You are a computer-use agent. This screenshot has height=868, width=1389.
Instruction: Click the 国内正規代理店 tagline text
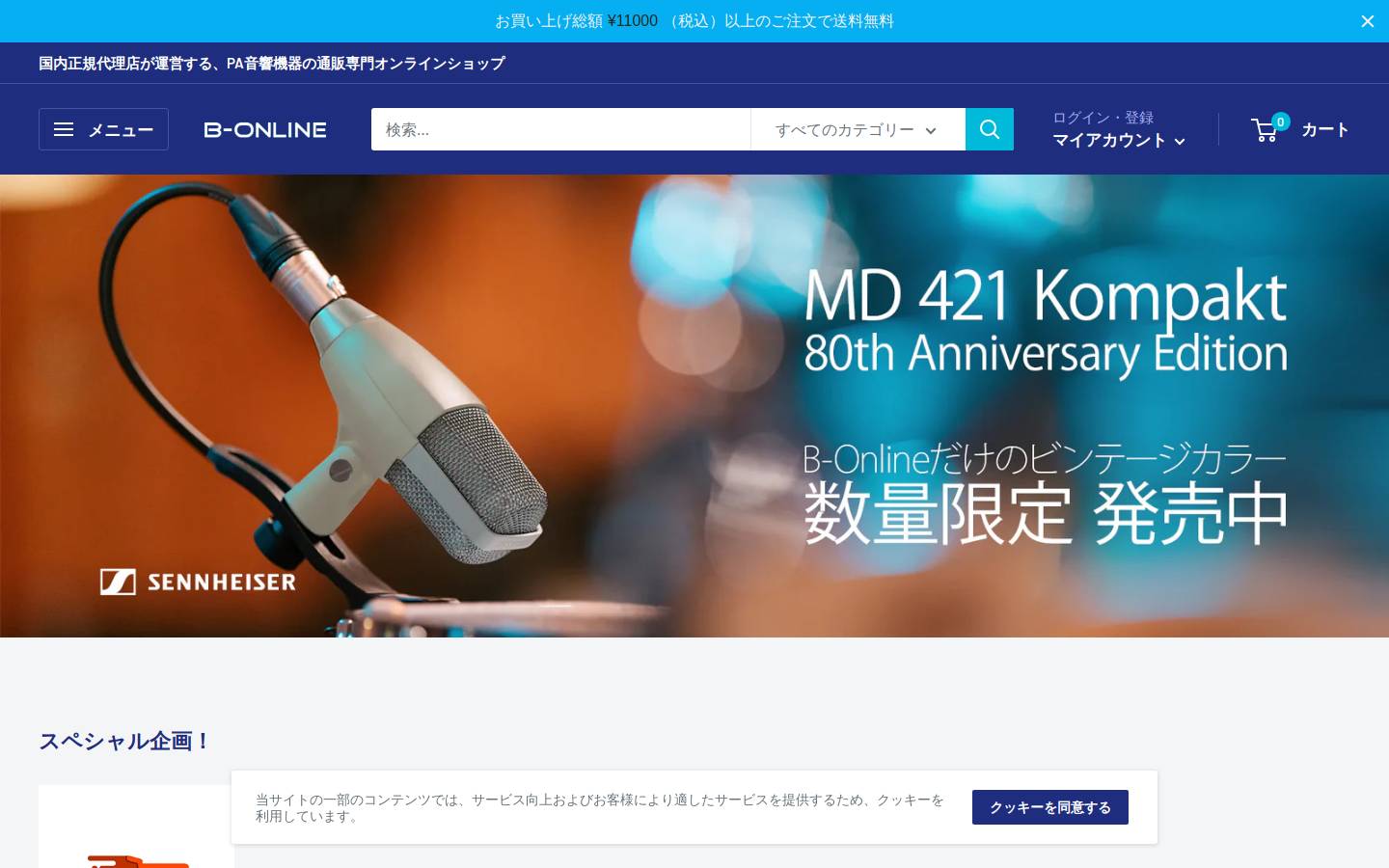[272, 64]
